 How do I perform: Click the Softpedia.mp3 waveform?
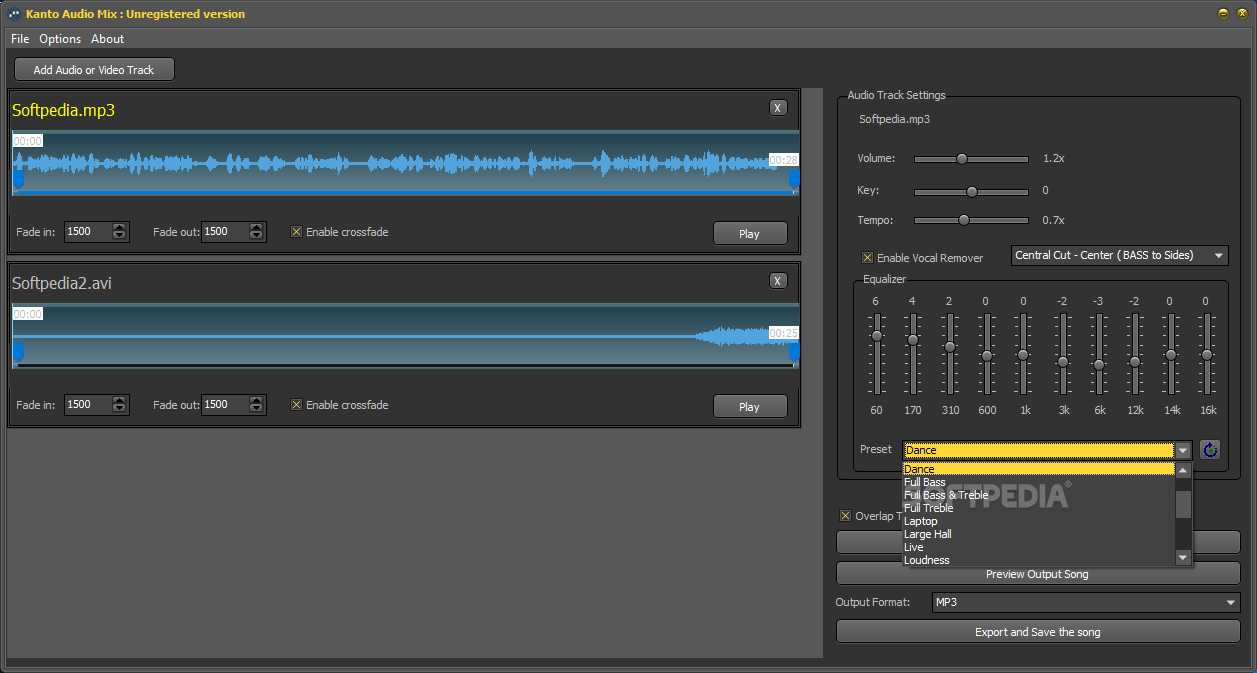(x=405, y=162)
